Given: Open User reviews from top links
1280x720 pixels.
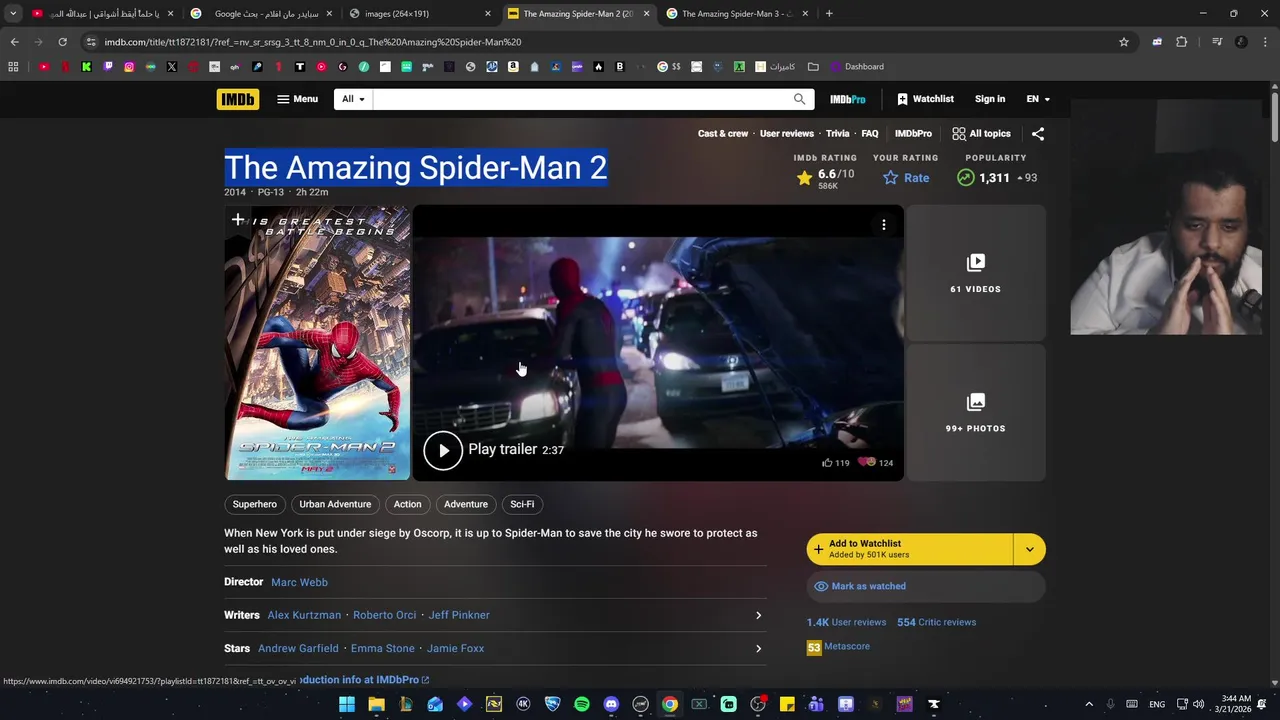Looking at the screenshot, I should coord(787,133).
